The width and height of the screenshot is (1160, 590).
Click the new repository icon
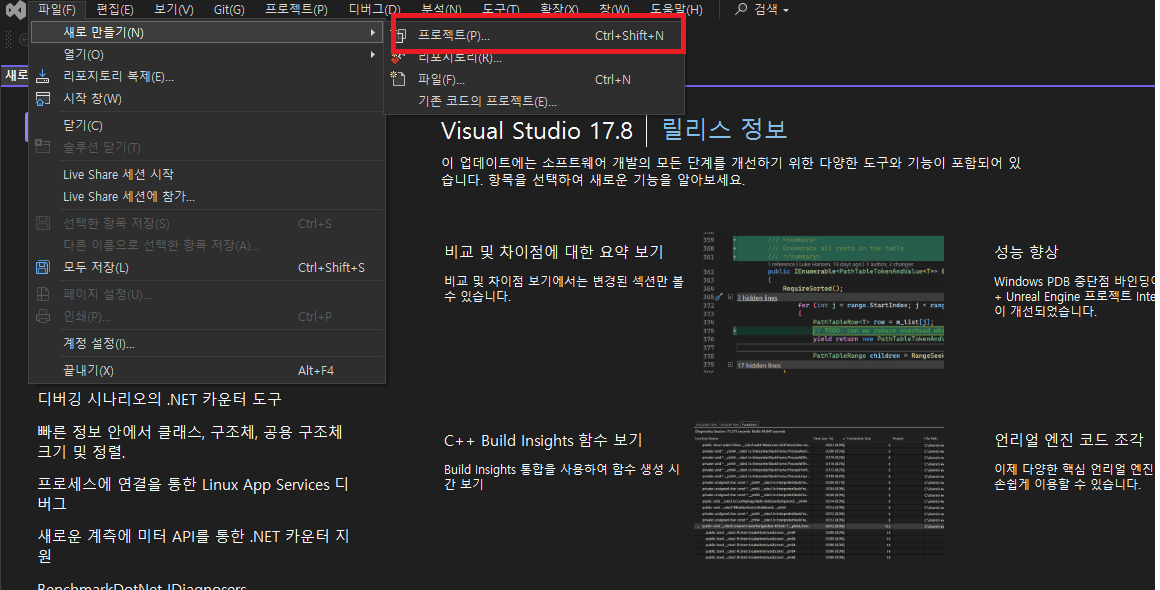pyautogui.click(x=399, y=58)
